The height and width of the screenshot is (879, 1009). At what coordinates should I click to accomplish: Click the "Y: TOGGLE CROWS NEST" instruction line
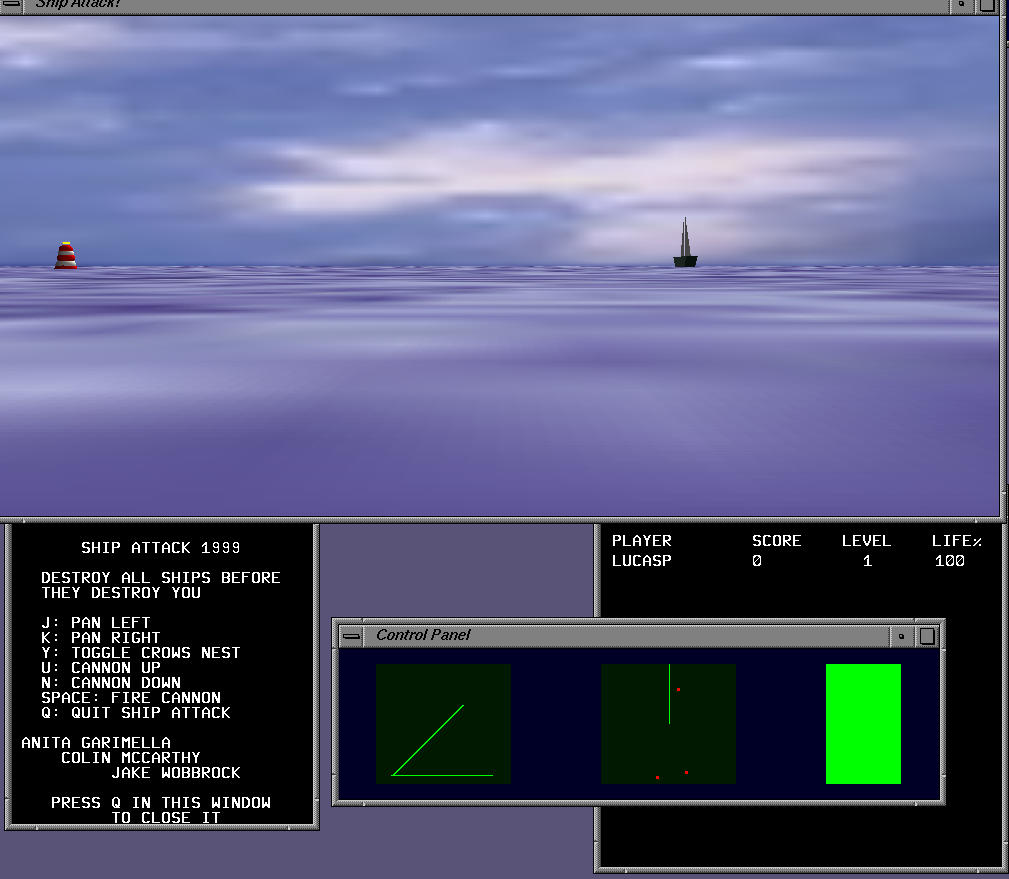click(x=141, y=653)
